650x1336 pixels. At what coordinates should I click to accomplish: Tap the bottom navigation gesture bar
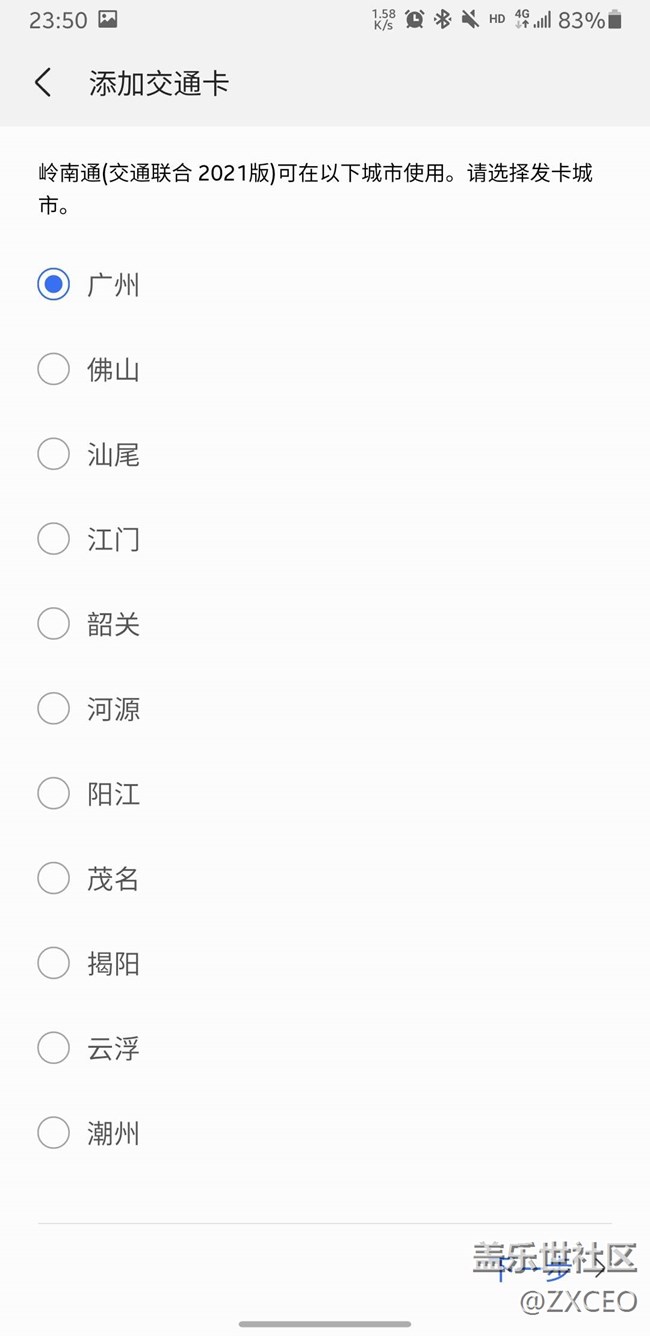click(325, 1324)
